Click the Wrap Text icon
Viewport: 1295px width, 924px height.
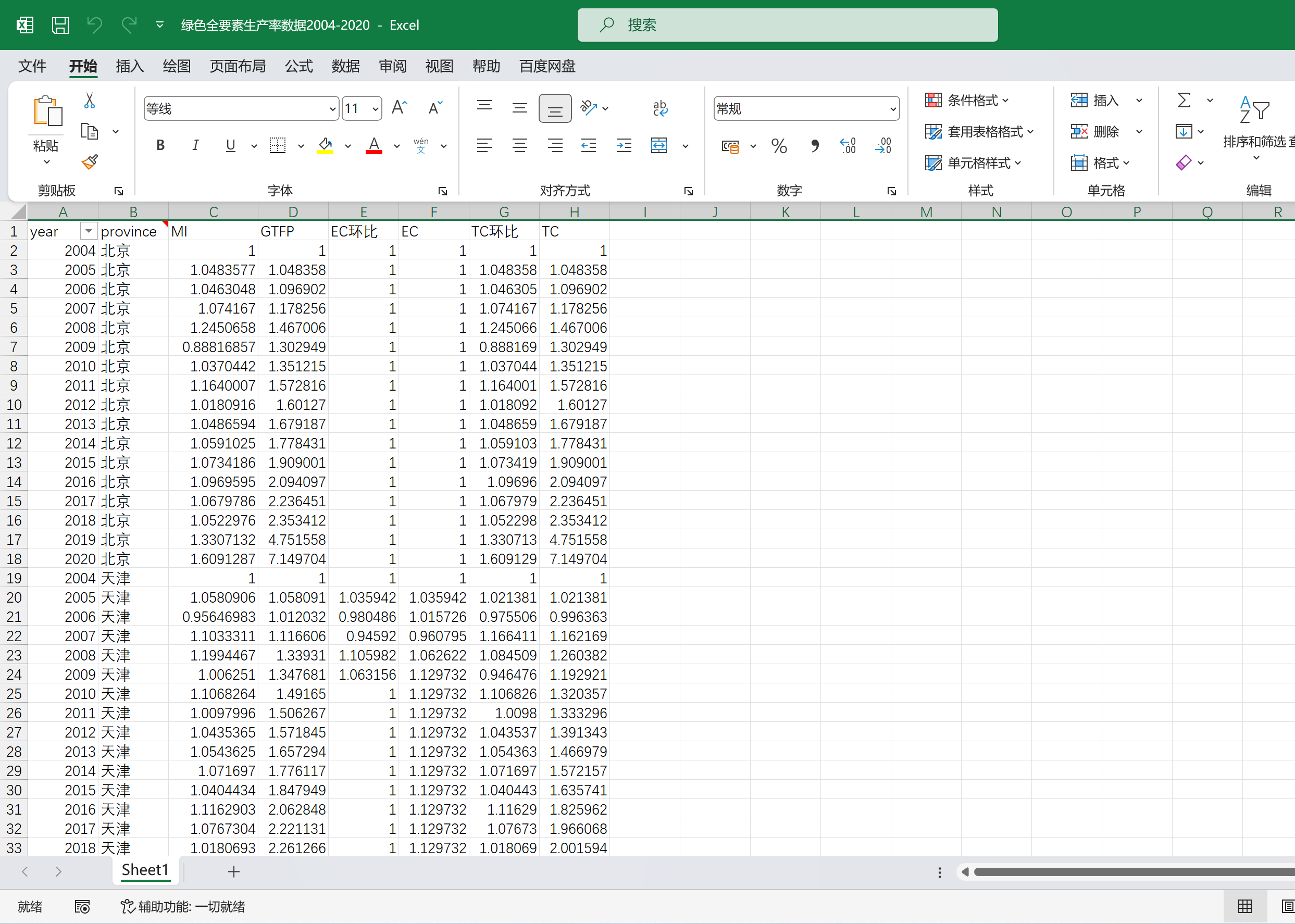pyautogui.click(x=660, y=108)
